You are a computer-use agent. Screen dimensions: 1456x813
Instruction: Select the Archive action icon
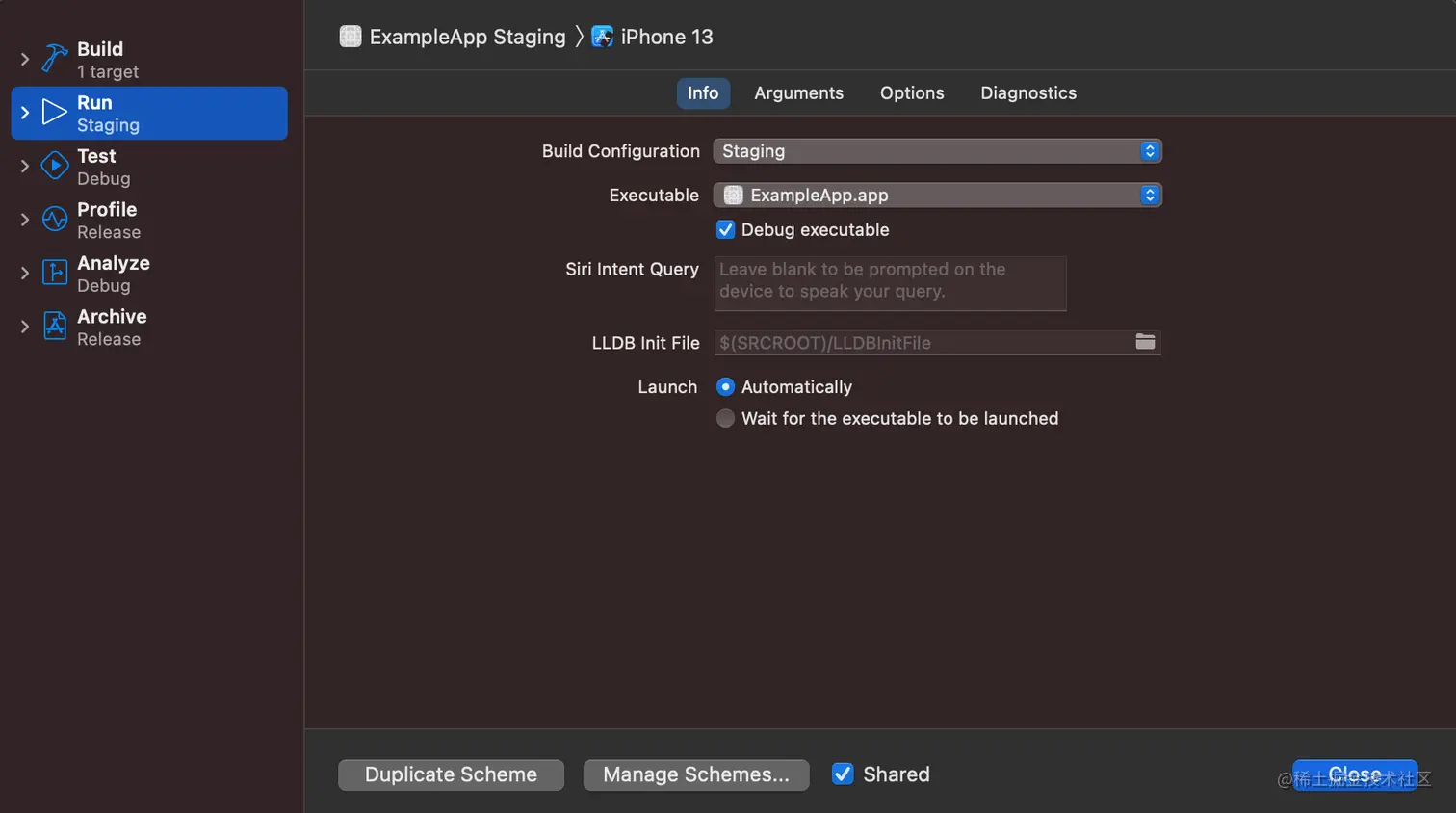(55, 327)
